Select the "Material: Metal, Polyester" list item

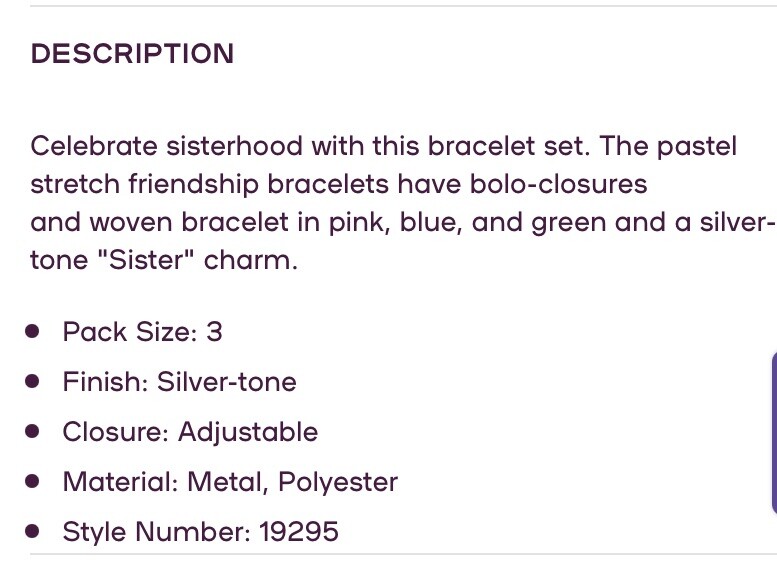pos(230,481)
